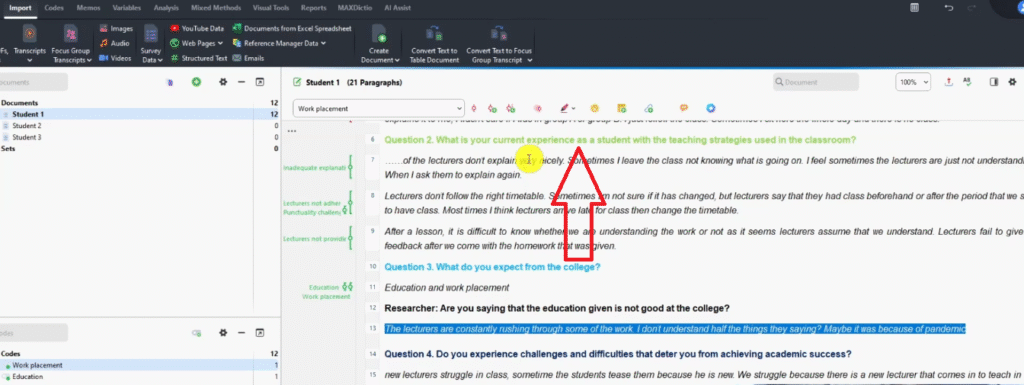Viewport: 1024px width, 385px height.
Task: Select the Student 3 document
Action: pos(140,137)
